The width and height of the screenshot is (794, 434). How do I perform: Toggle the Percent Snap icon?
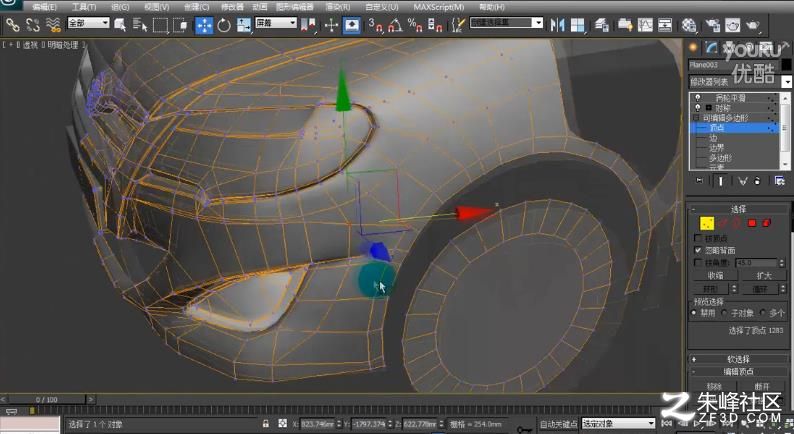pyautogui.click(x=415, y=25)
